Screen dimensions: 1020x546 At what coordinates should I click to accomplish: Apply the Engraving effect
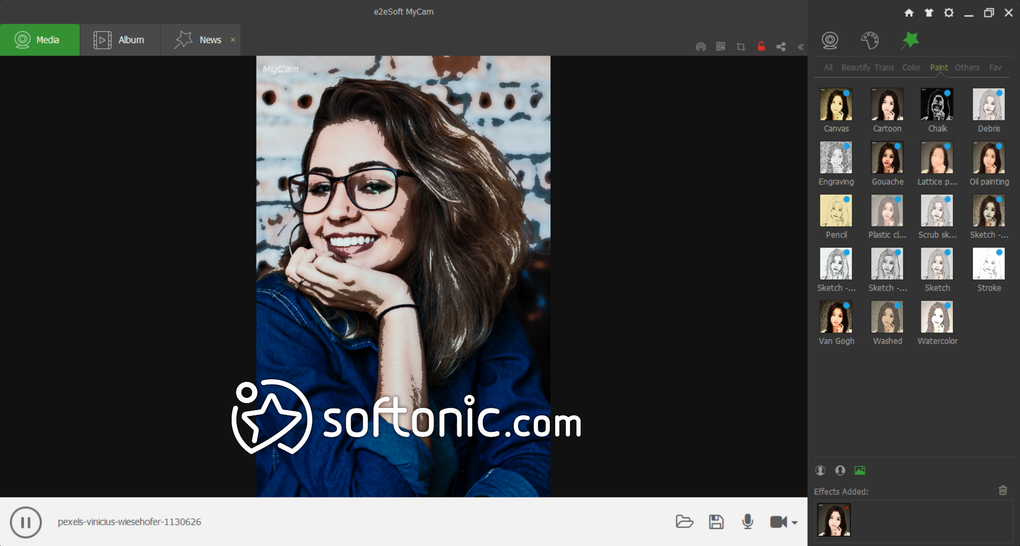pyautogui.click(x=836, y=157)
